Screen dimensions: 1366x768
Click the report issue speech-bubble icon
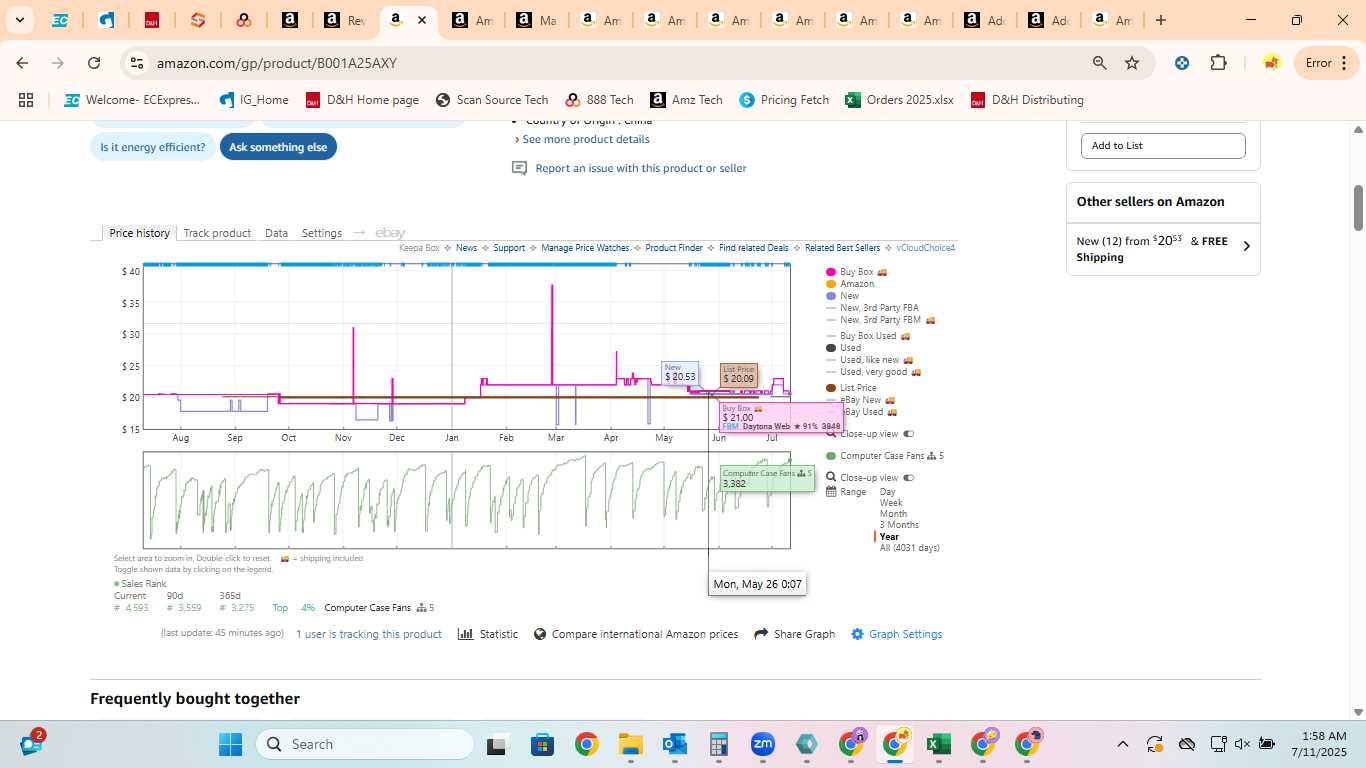click(x=519, y=168)
